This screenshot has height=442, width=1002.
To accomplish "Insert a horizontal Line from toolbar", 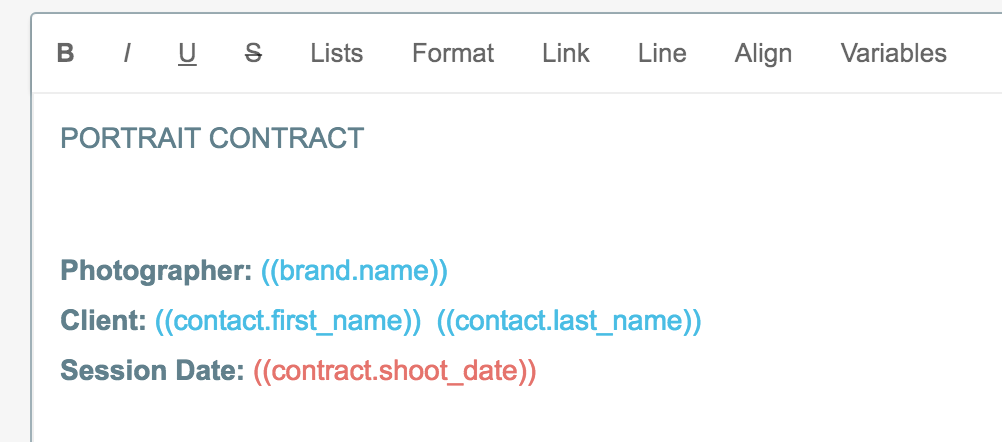I will tap(662, 53).
